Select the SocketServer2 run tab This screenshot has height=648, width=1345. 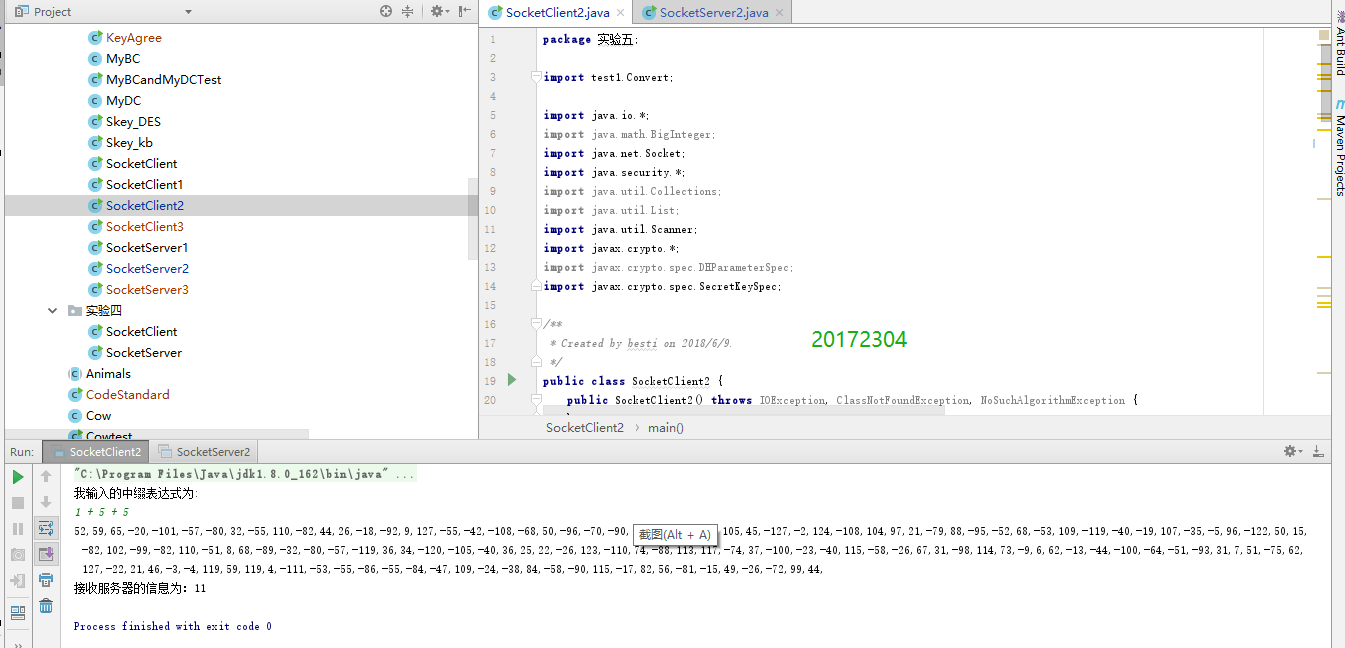tap(205, 452)
